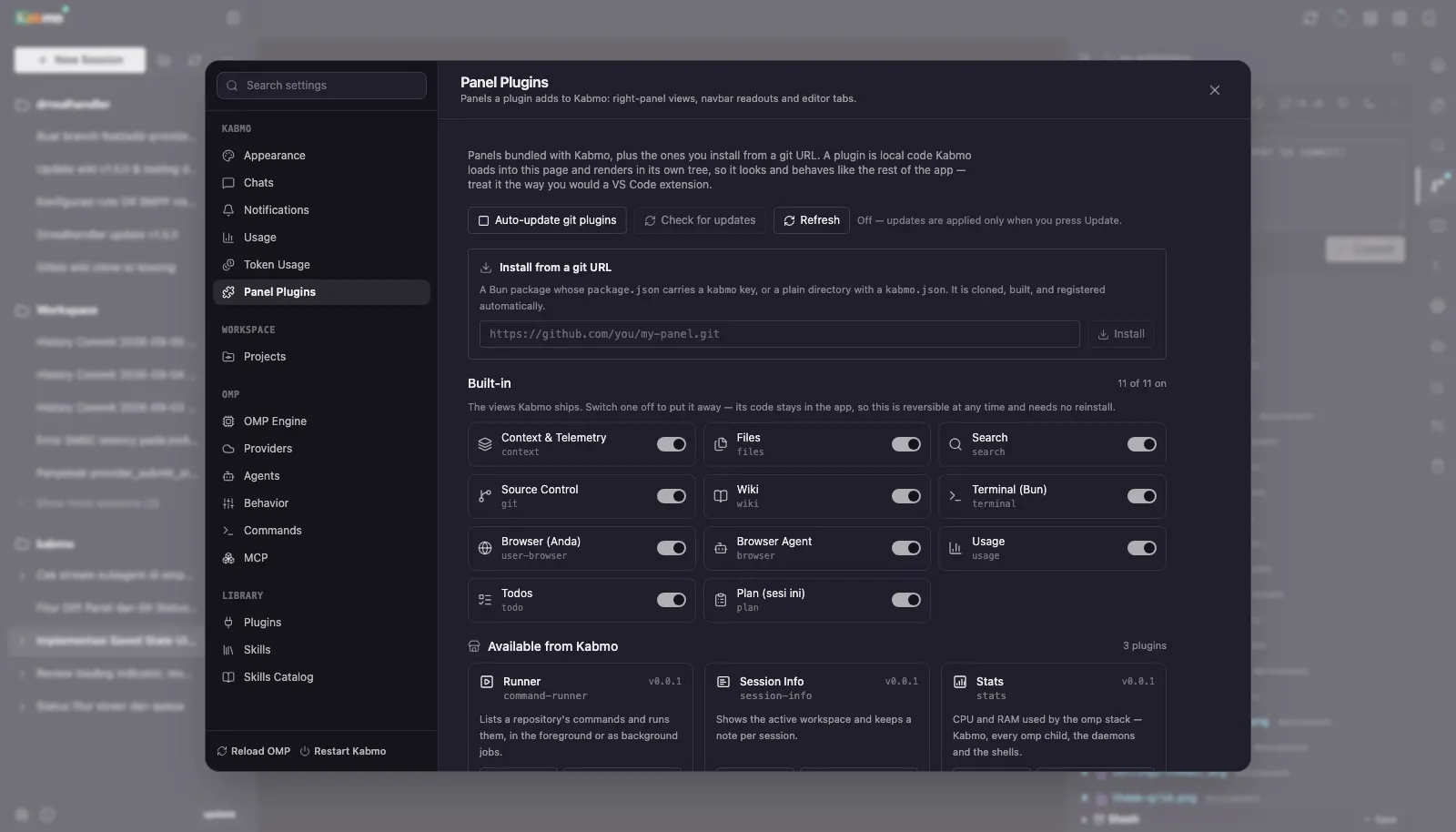Switch off Source Control panel
The height and width of the screenshot is (832, 1456).
click(672, 496)
